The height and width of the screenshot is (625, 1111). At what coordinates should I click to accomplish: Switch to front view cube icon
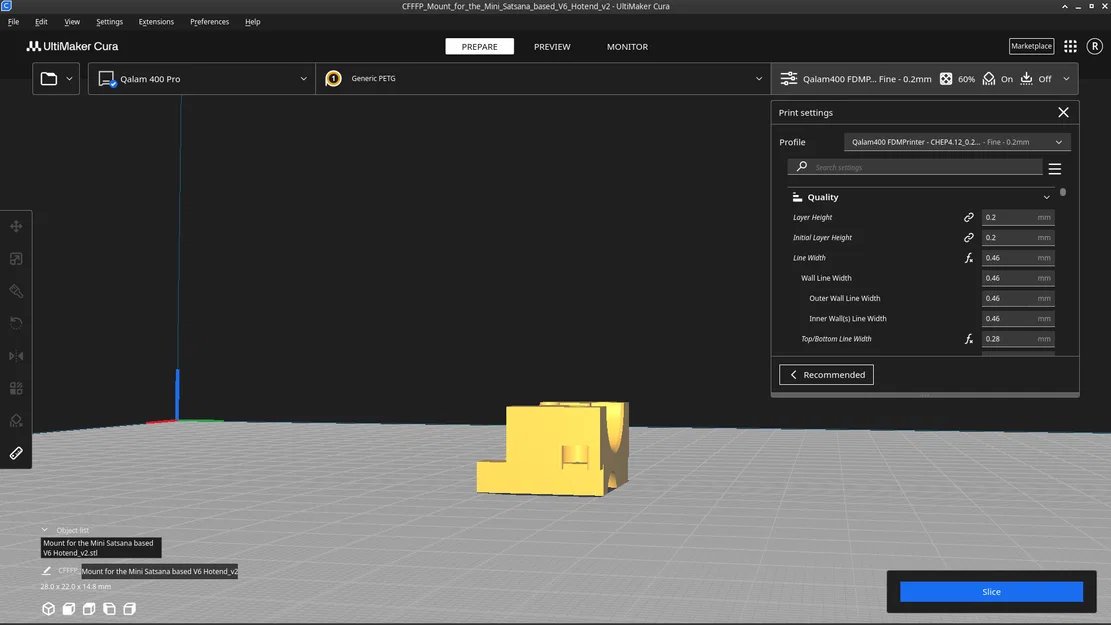[x=69, y=609]
